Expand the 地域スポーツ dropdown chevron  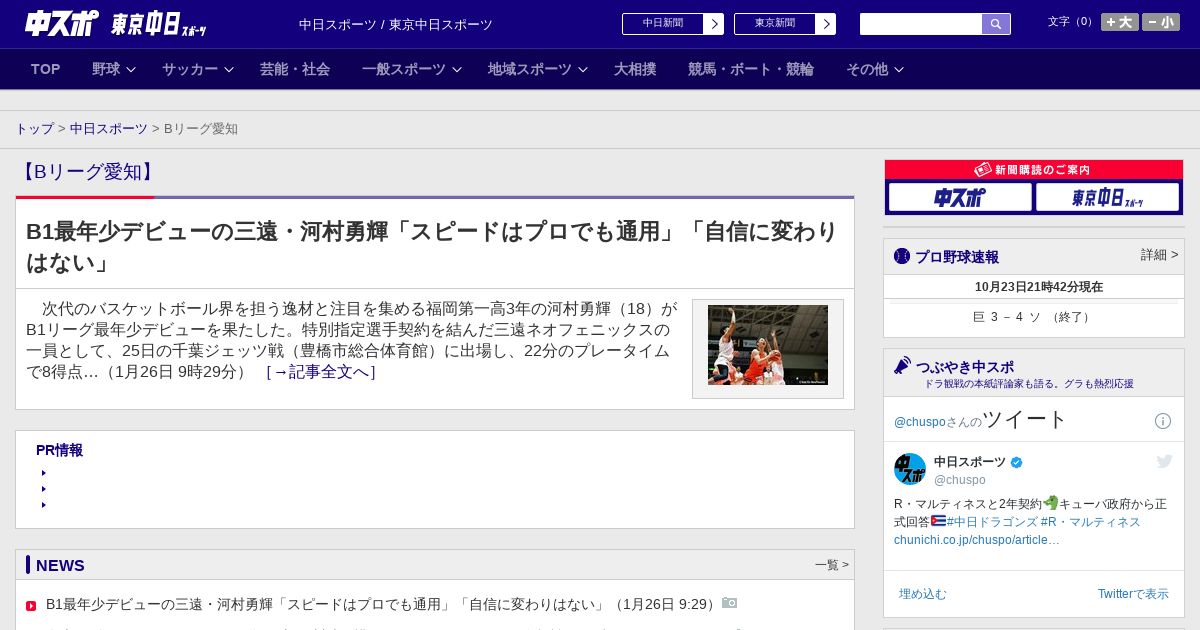pyautogui.click(x=583, y=69)
